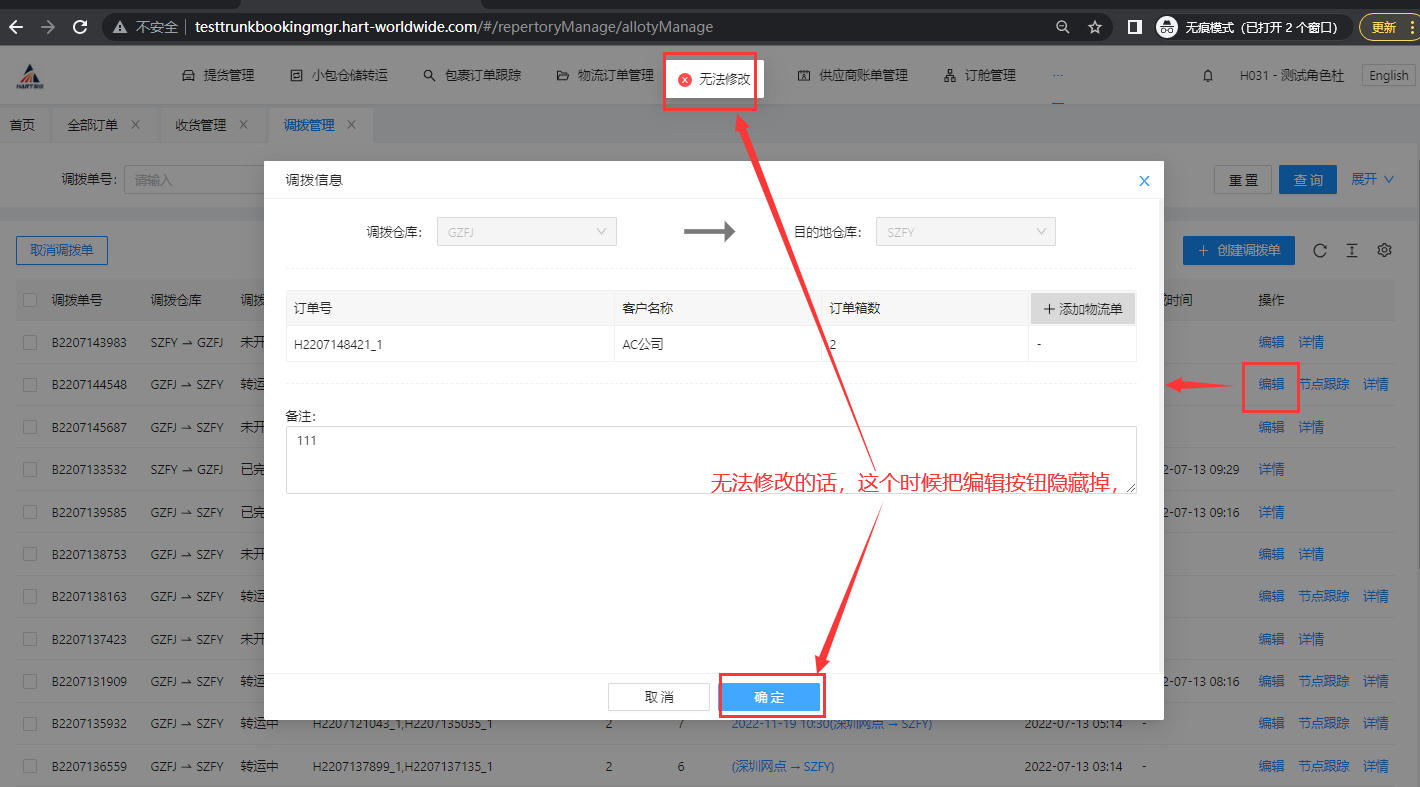Open the 调拨仓库 GZFJ dropdown
This screenshot has width=1420, height=787.
pos(526,232)
